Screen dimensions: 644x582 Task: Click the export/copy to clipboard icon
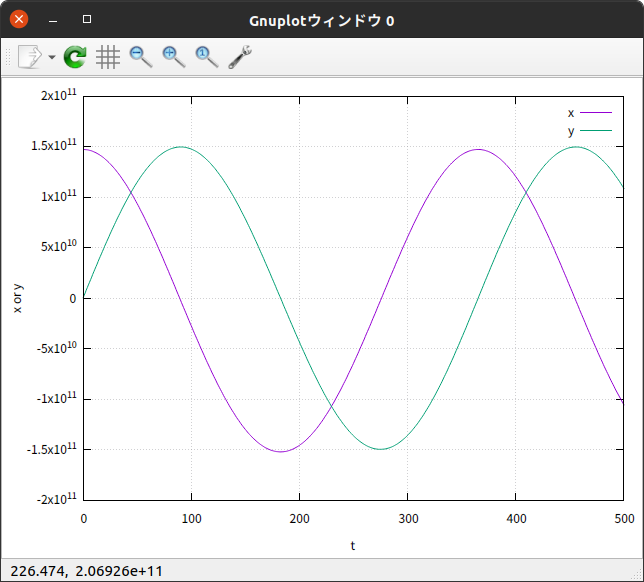coord(30,57)
